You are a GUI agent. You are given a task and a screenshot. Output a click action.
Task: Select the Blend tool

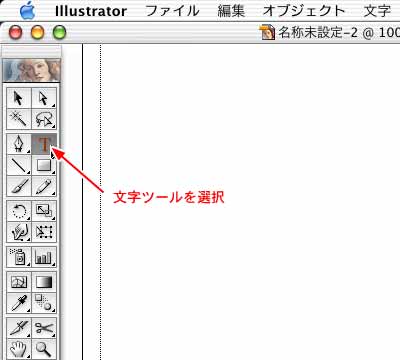[44, 303]
